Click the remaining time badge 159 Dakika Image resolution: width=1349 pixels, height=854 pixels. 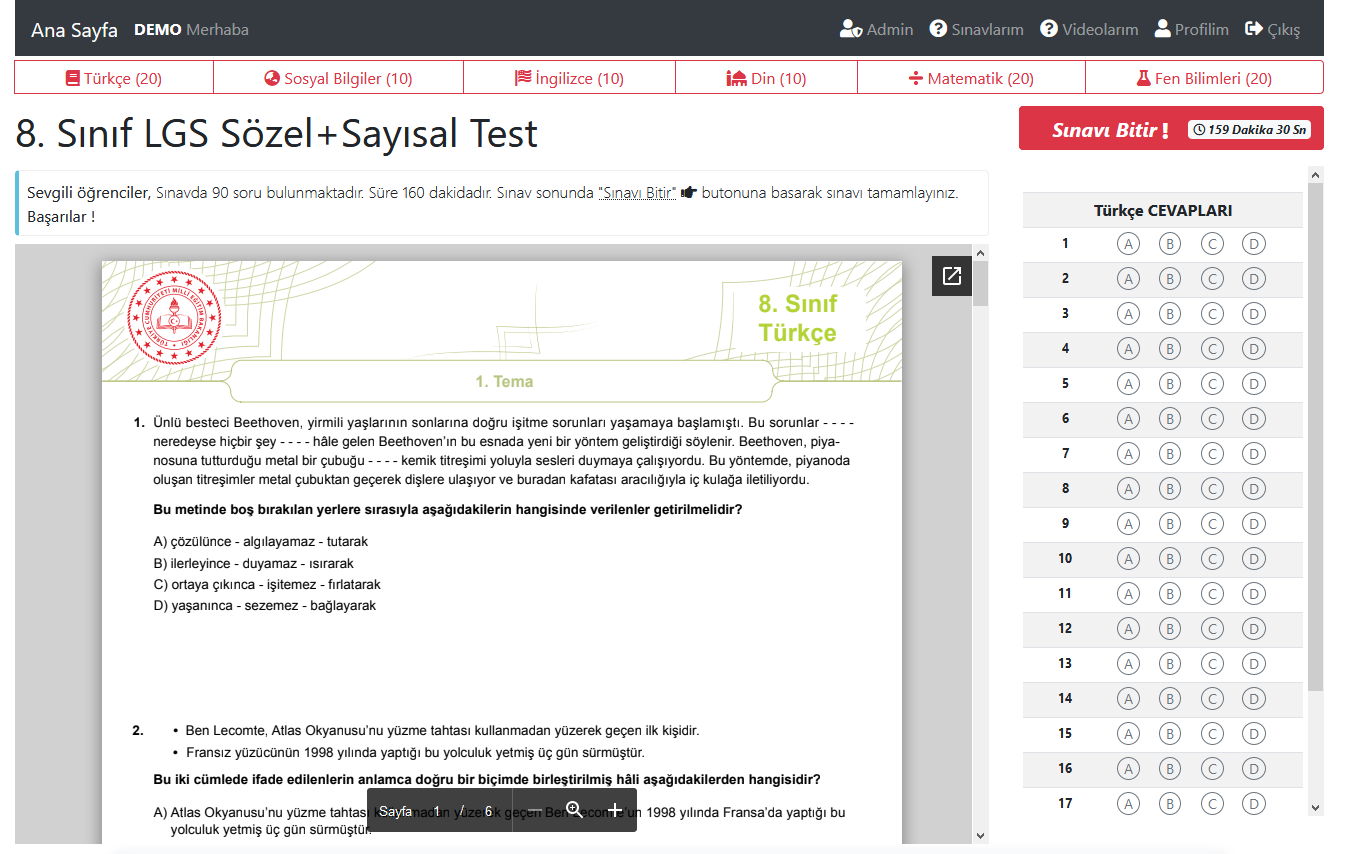1249,129
